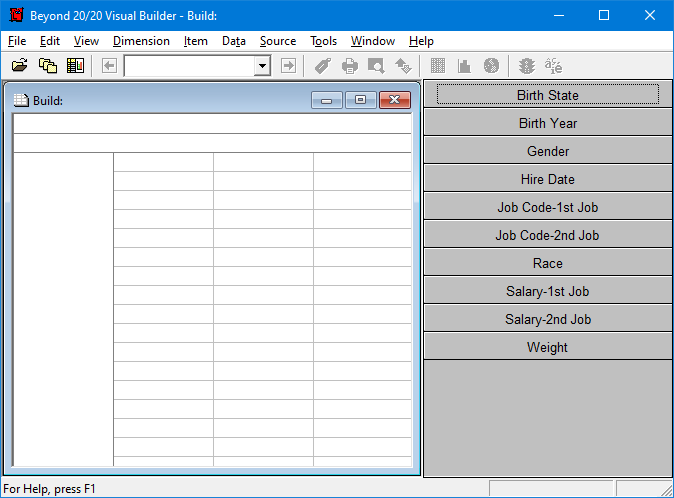Restore the Build child window
The height and width of the screenshot is (498, 674).
click(x=361, y=100)
